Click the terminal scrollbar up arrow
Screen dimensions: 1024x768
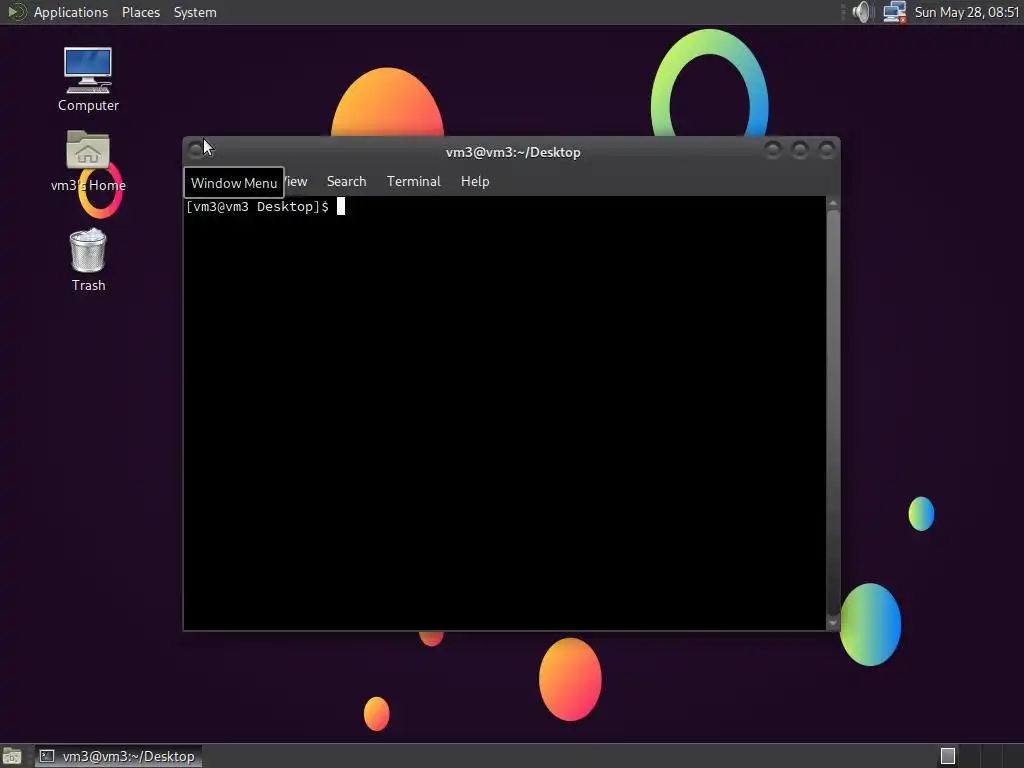(833, 204)
